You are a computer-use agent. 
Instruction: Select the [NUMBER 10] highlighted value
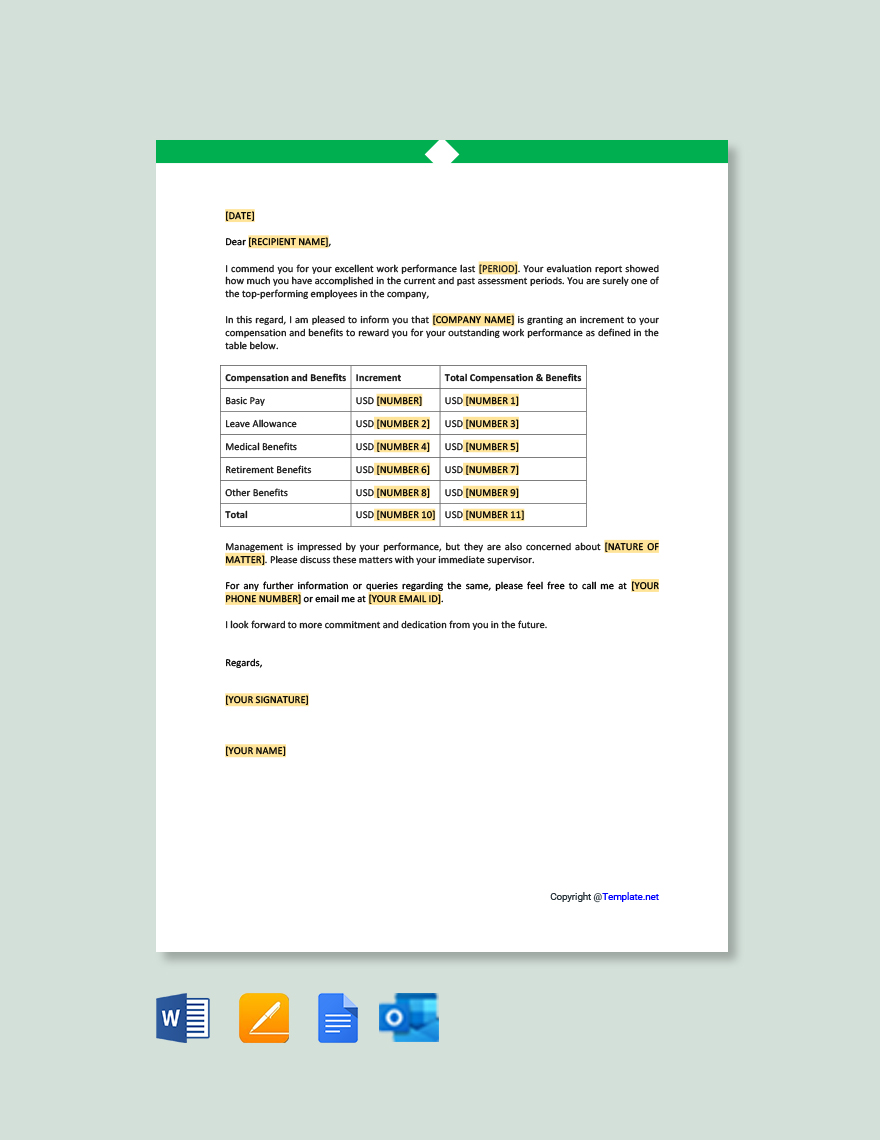(x=404, y=514)
